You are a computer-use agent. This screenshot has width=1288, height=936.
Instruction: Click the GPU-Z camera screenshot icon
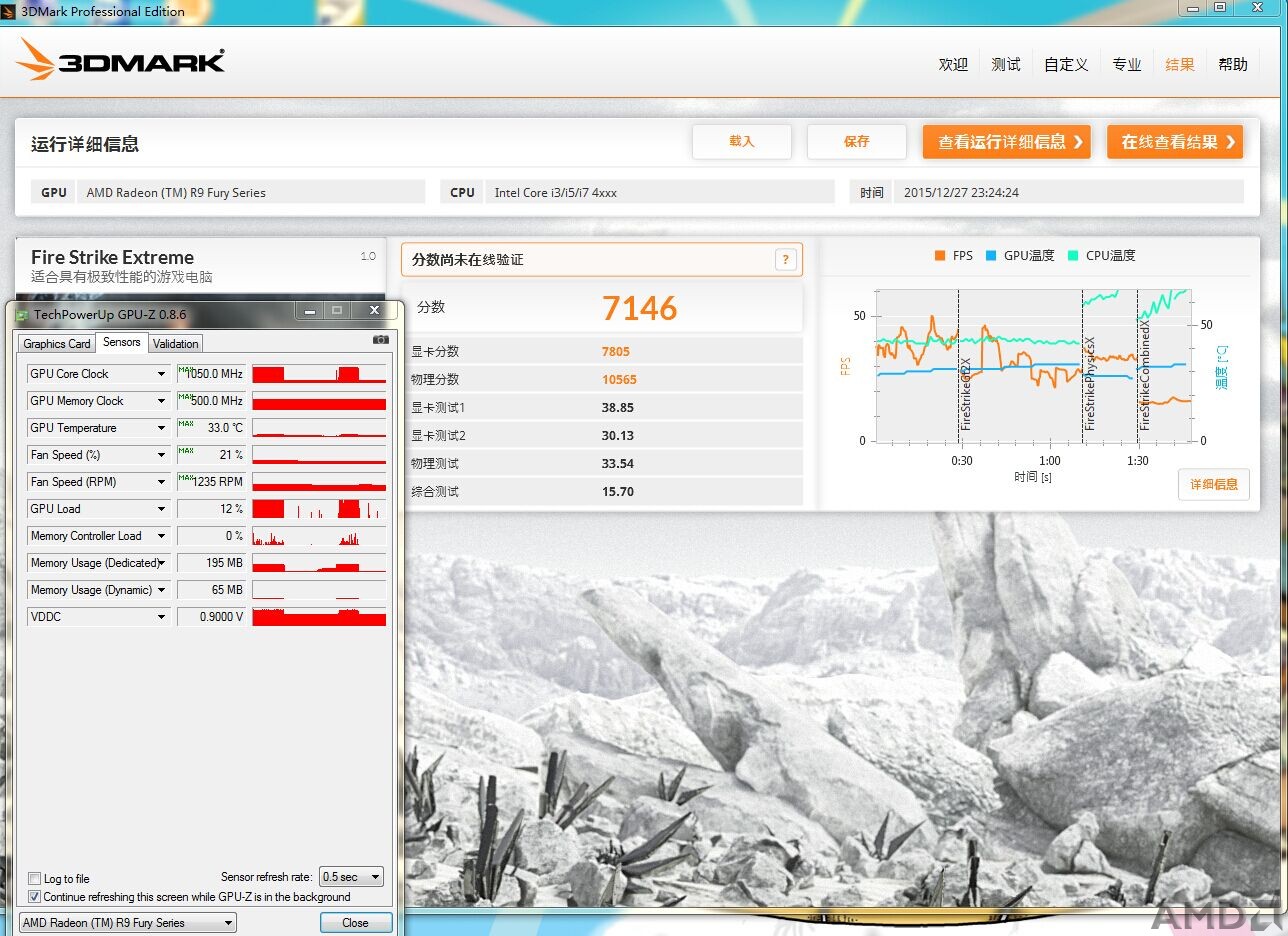pos(381,340)
